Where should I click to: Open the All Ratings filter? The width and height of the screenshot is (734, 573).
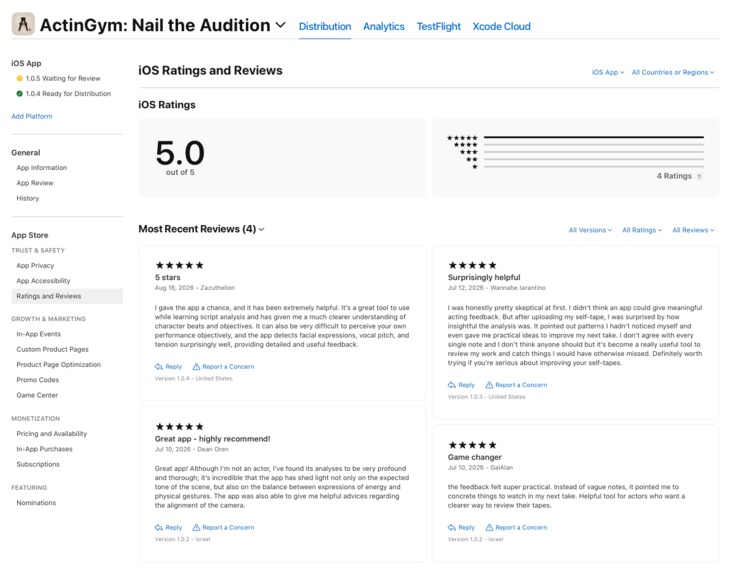click(x=642, y=230)
